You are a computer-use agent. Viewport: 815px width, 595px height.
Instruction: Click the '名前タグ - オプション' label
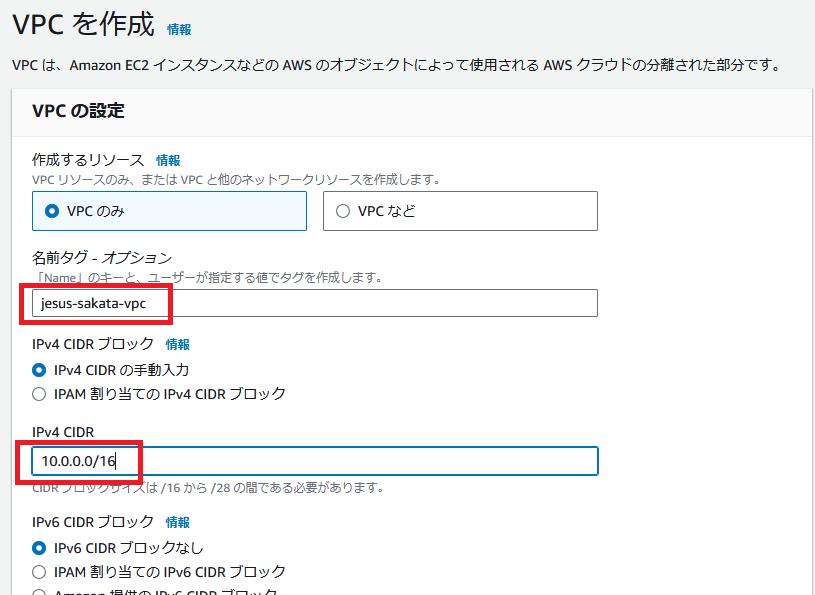coord(102,258)
